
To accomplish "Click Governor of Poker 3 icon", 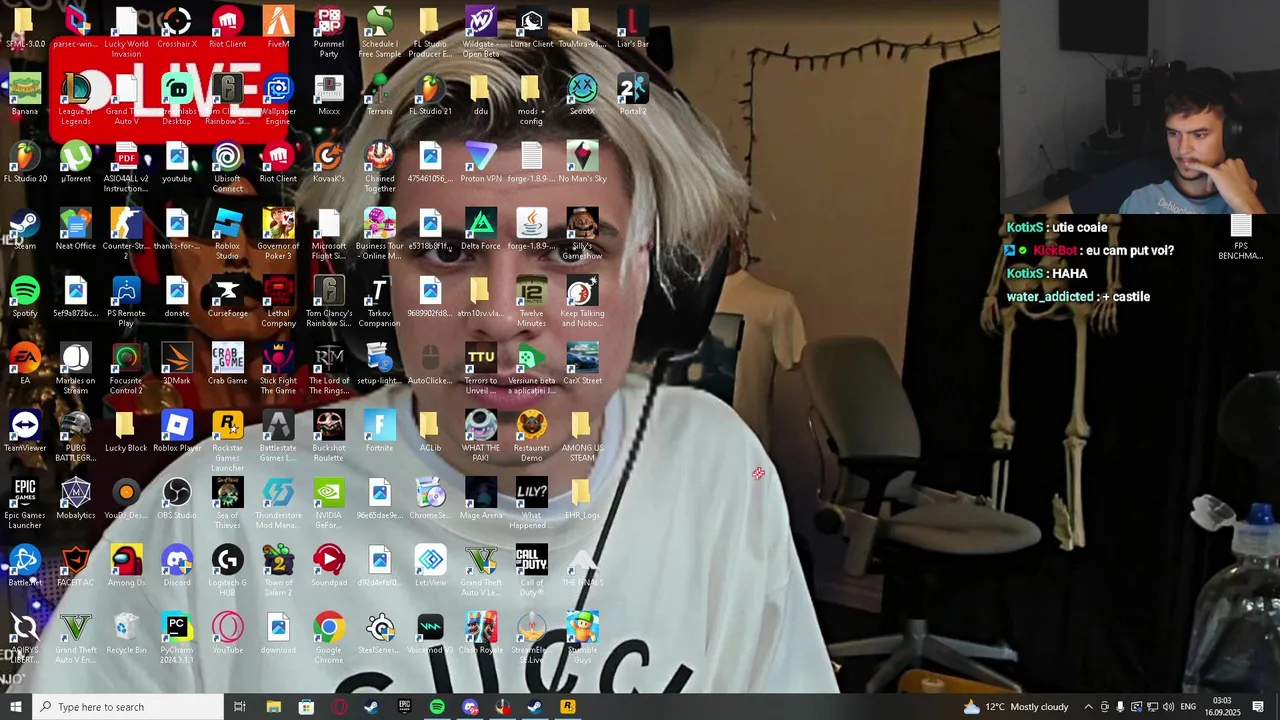I will [x=278, y=234].
